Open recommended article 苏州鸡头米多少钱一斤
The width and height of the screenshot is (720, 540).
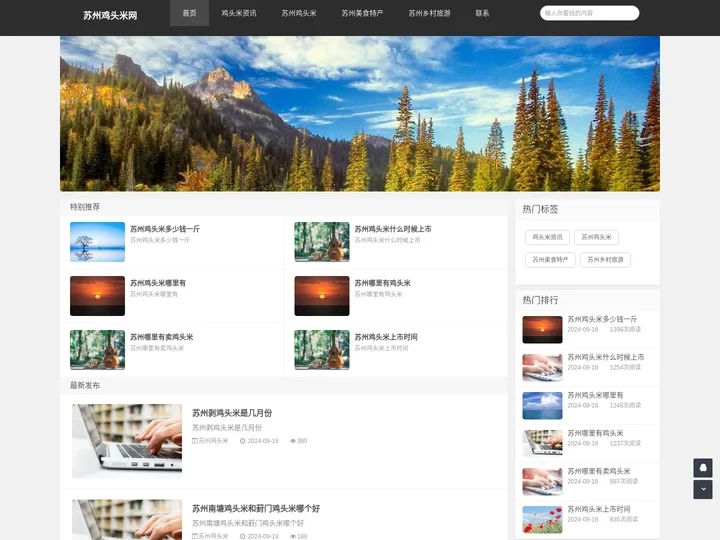point(165,229)
